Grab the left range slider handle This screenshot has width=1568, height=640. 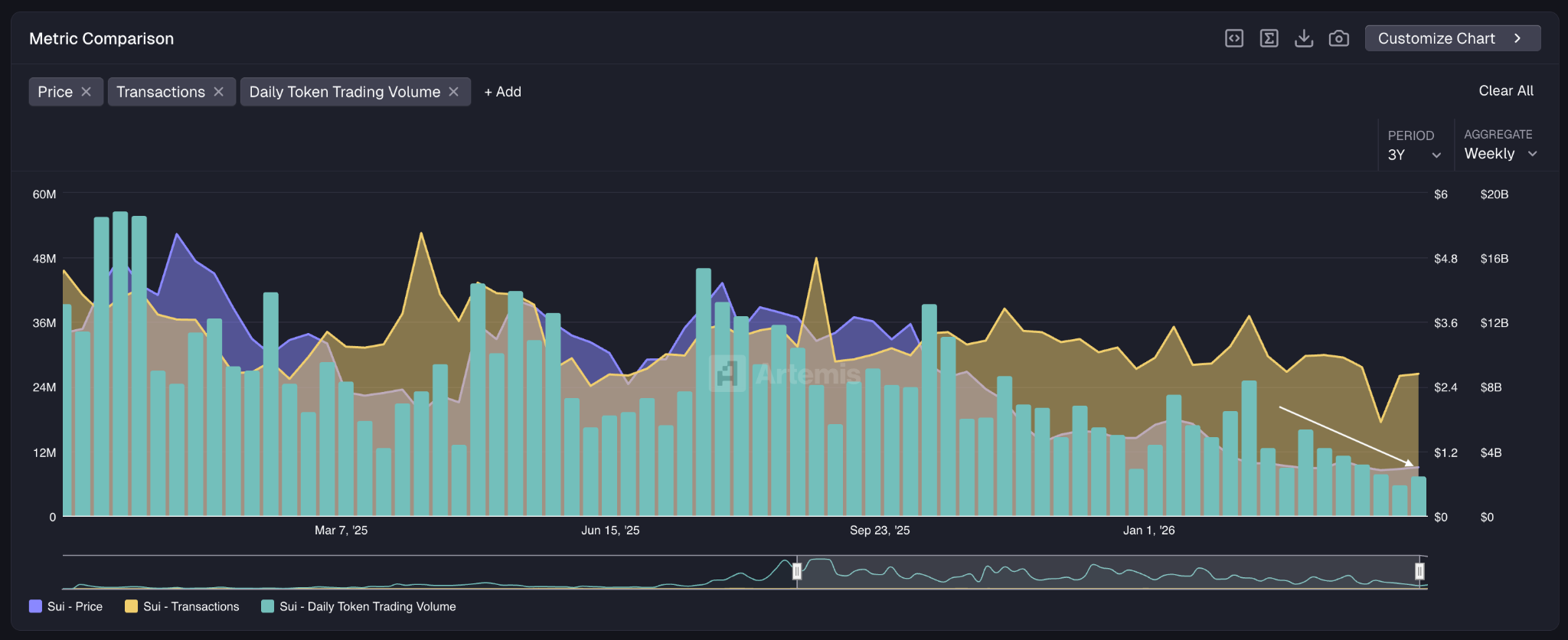click(x=797, y=571)
